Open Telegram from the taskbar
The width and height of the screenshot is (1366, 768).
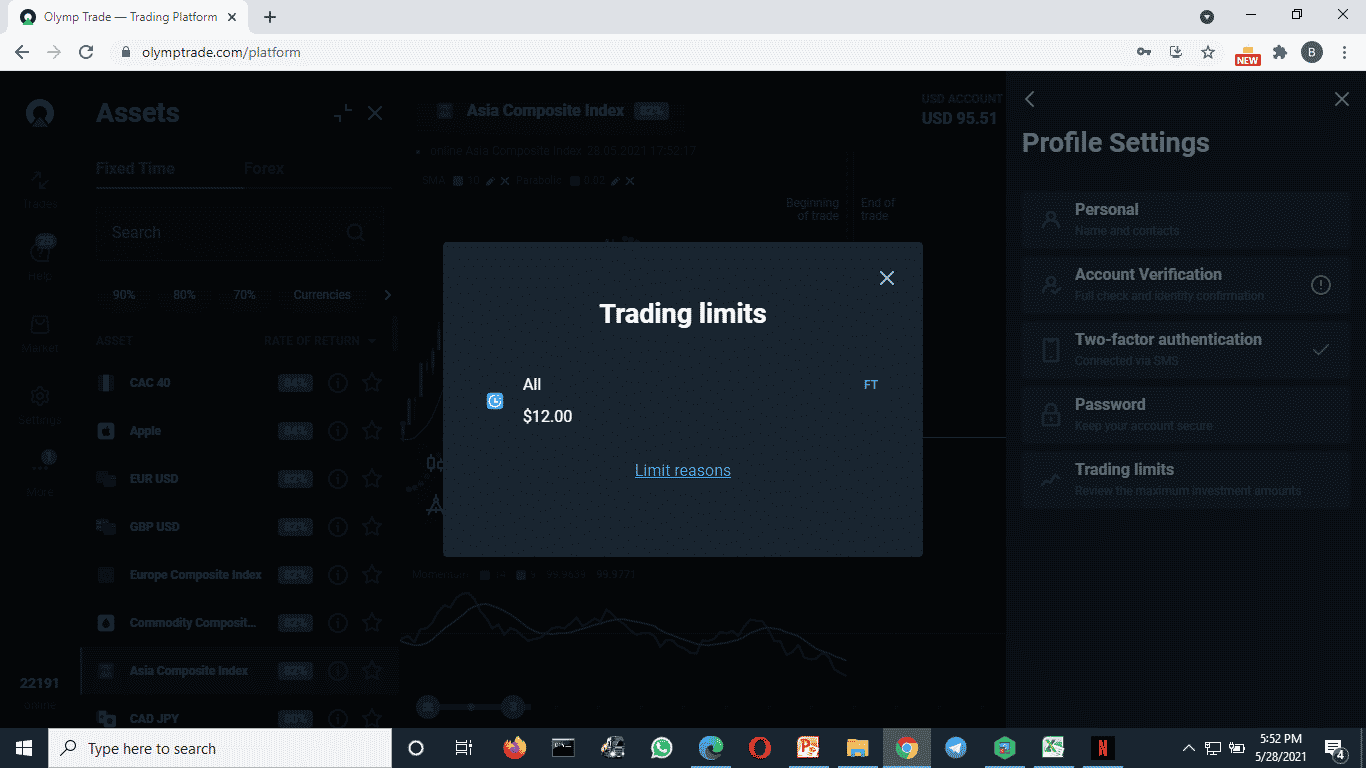point(956,748)
